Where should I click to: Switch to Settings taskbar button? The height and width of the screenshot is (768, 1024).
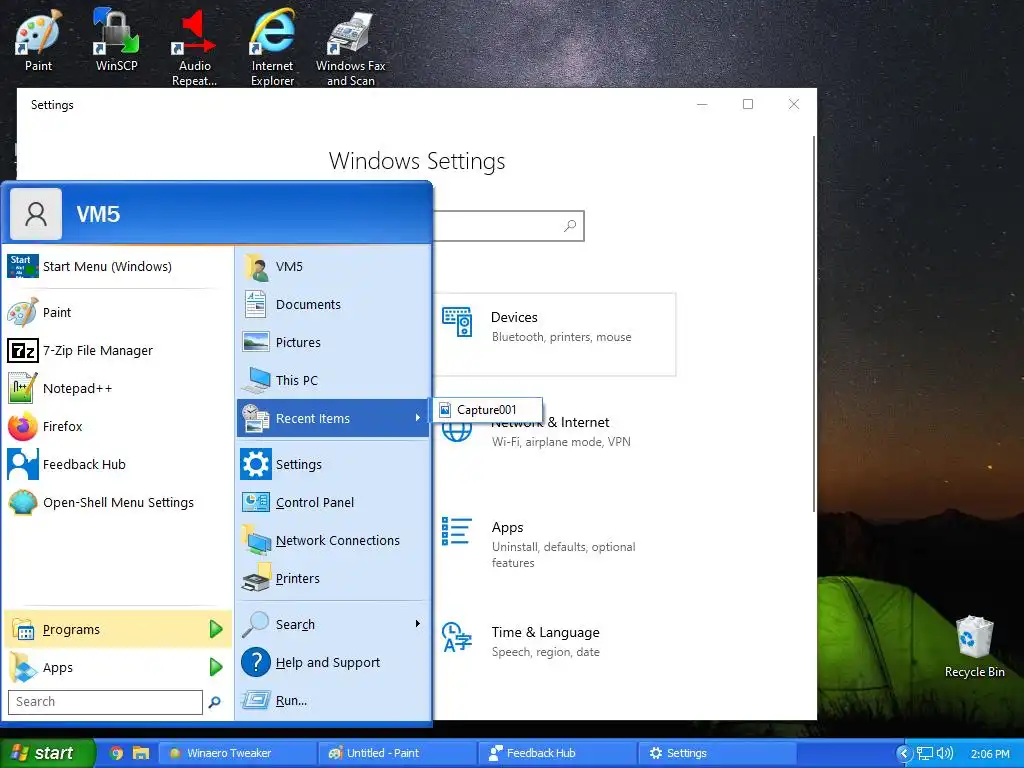tap(717, 753)
